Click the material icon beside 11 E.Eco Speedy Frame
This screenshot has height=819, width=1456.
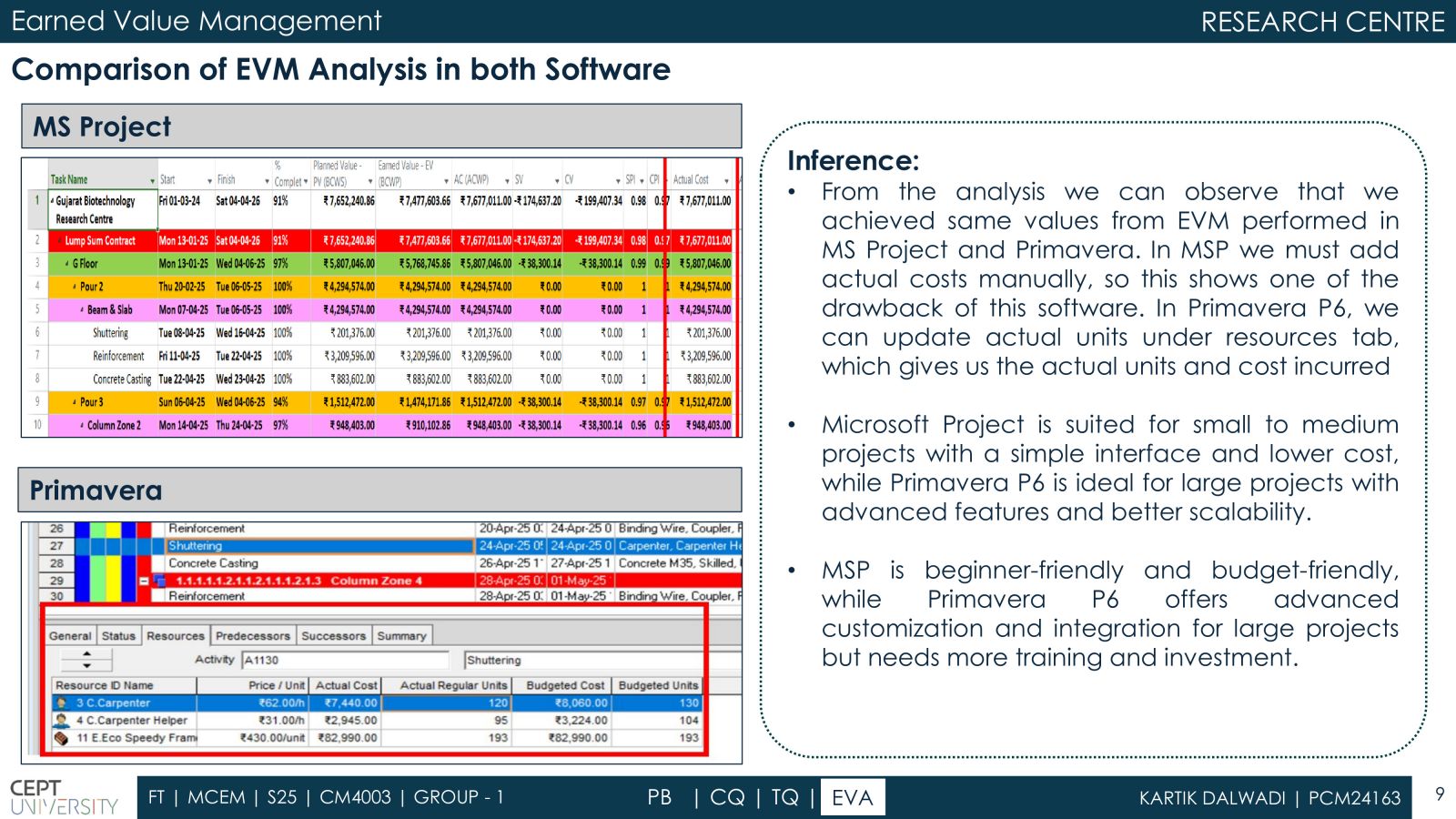click(62, 738)
